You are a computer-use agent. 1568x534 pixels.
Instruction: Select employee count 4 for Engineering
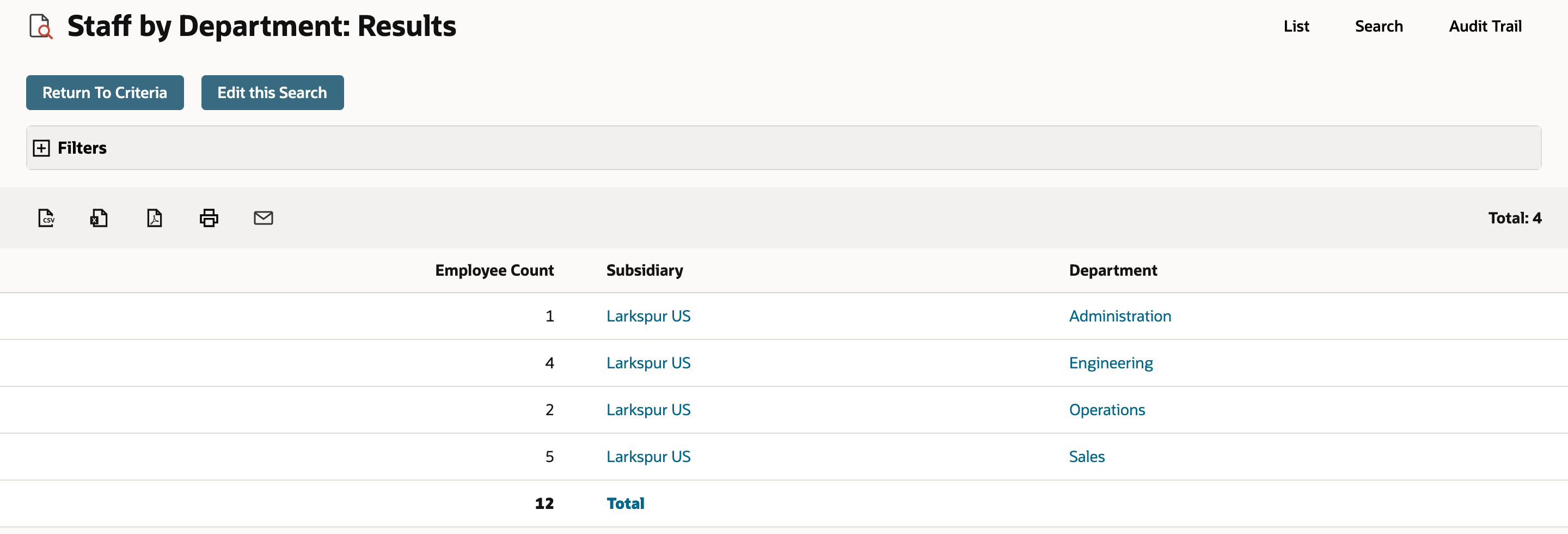coord(549,363)
